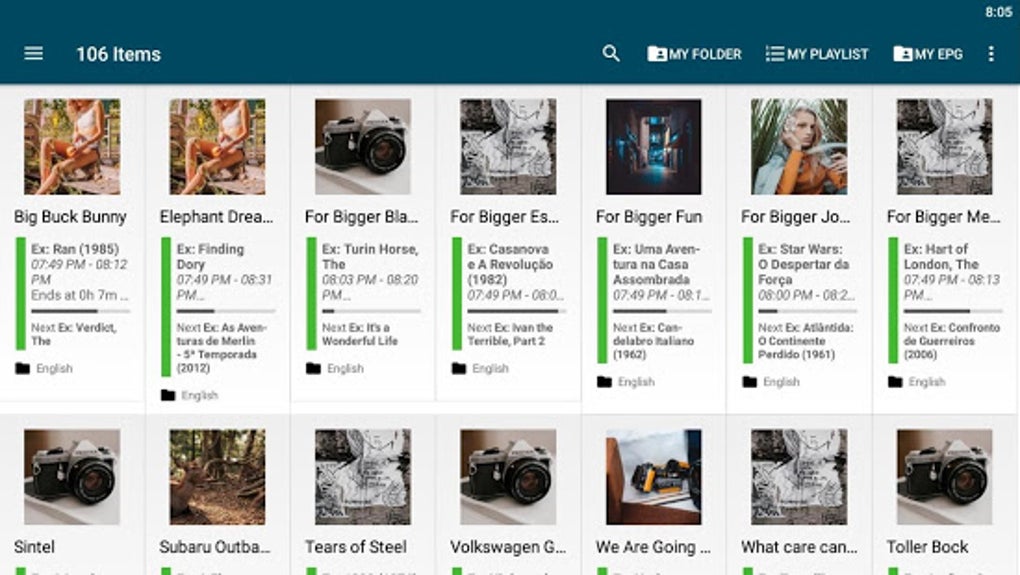
Task: Click the My Playlist list icon
Action: (x=774, y=54)
